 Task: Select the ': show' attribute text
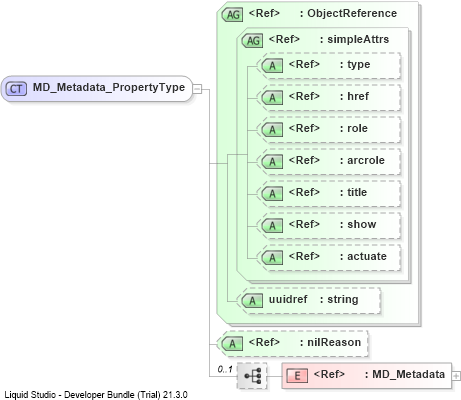tap(358, 224)
